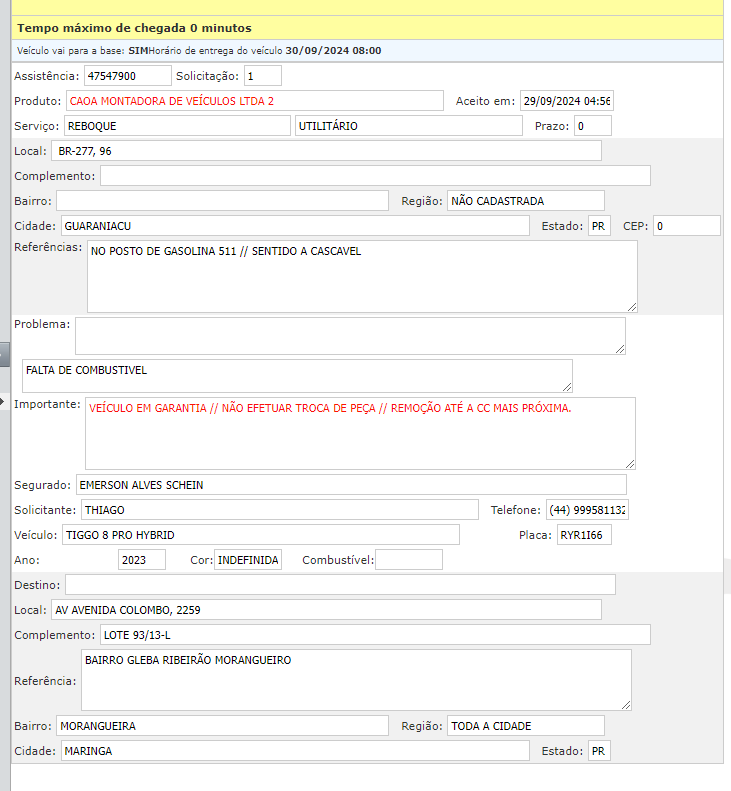
Task: Click the side panel arrow next to Importante
Action: (x=3, y=402)
